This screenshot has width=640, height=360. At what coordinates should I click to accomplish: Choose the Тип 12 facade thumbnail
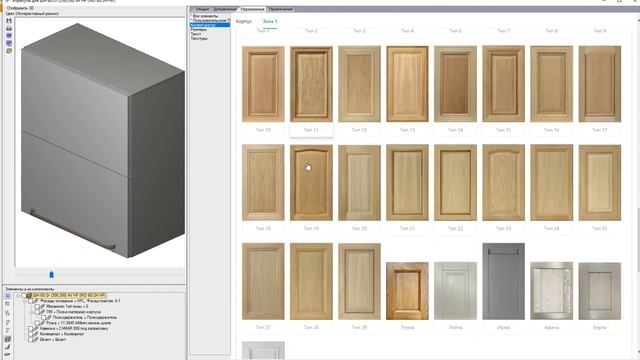(359, 84)
